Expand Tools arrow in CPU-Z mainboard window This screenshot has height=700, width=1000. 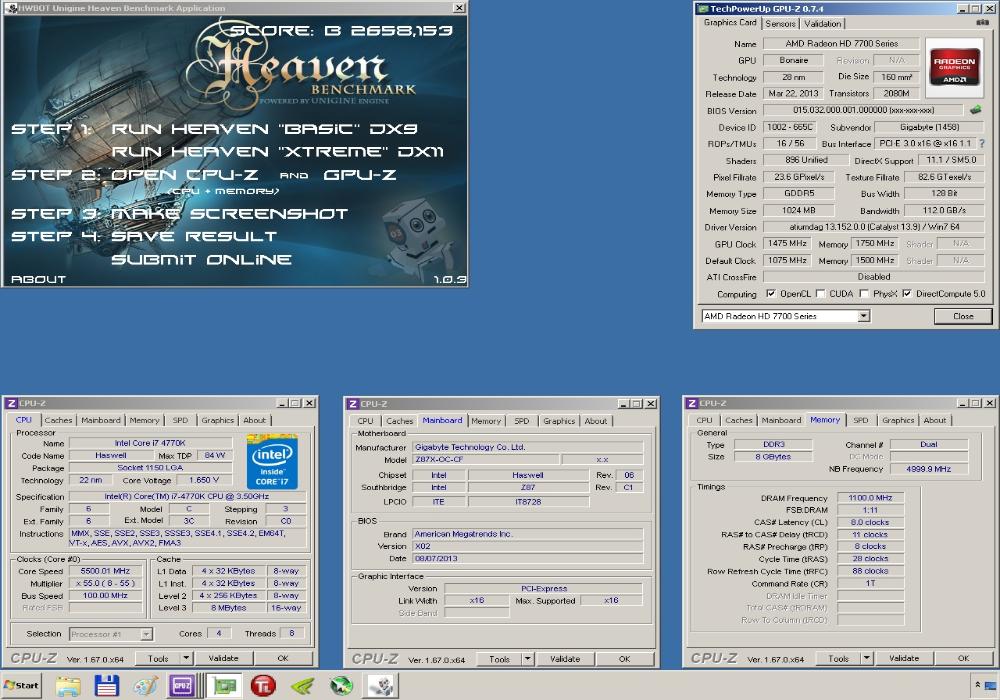(527, 659)
